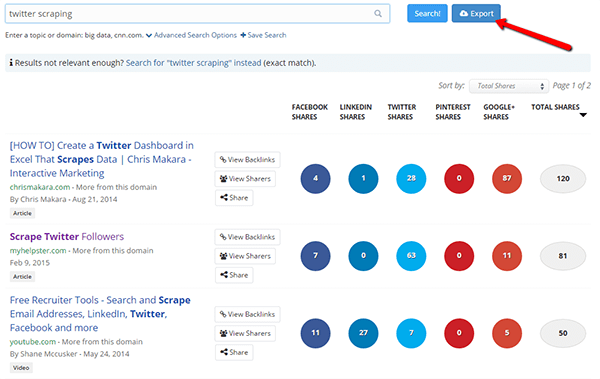Click Facebook shares circle showing 4

(x=315, y=178)
